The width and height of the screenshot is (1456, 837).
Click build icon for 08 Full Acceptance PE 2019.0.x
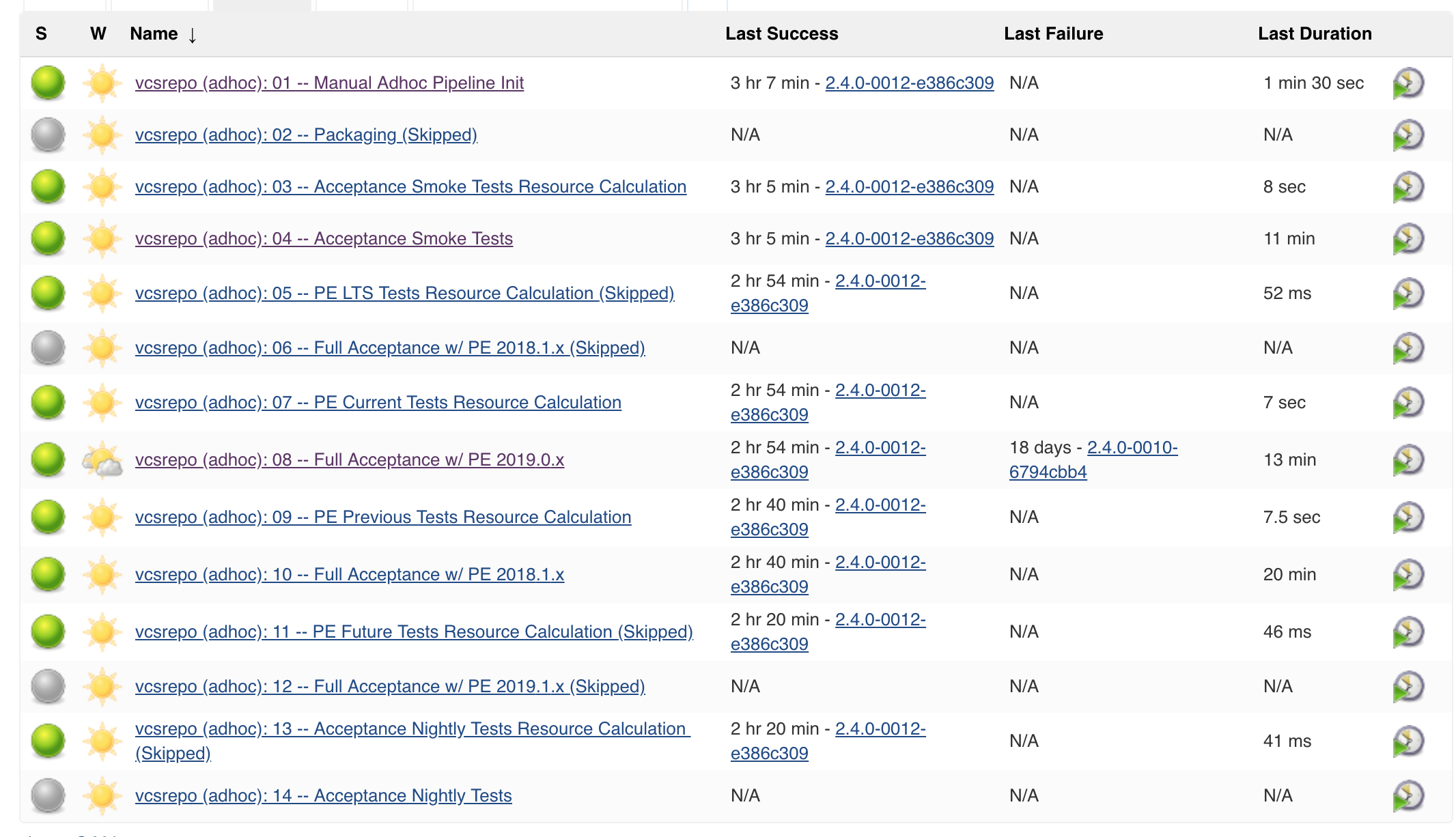point(1408,460)
